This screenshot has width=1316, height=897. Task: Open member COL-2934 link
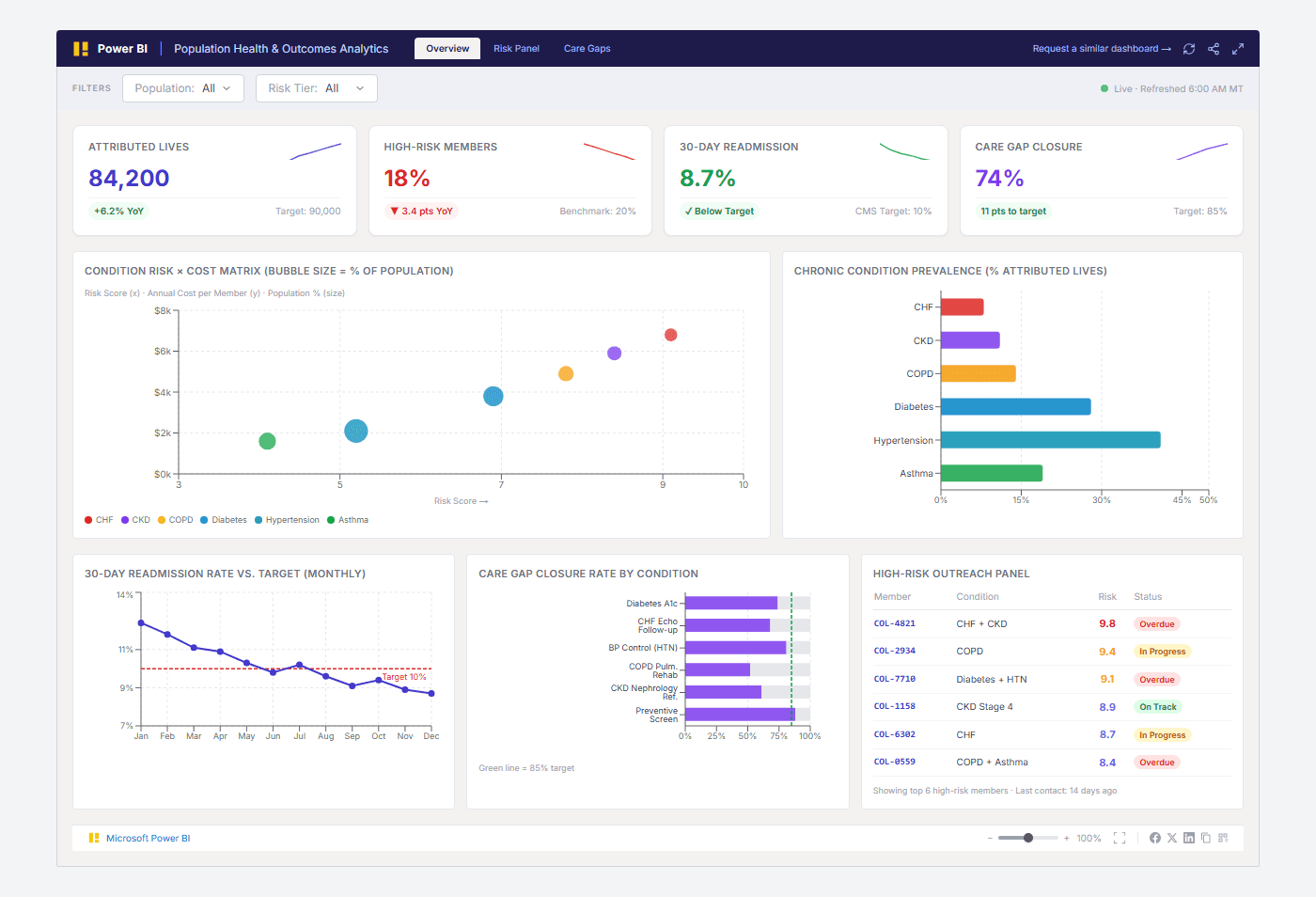pos(894,652)
